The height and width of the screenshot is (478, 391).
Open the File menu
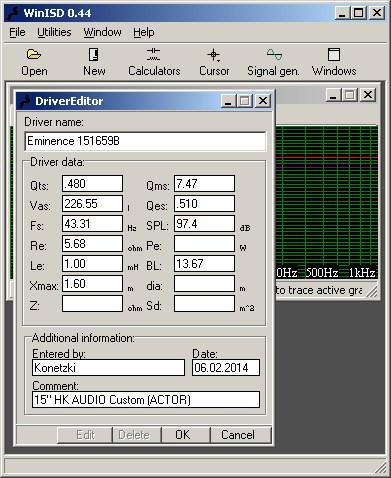[17, 32]
